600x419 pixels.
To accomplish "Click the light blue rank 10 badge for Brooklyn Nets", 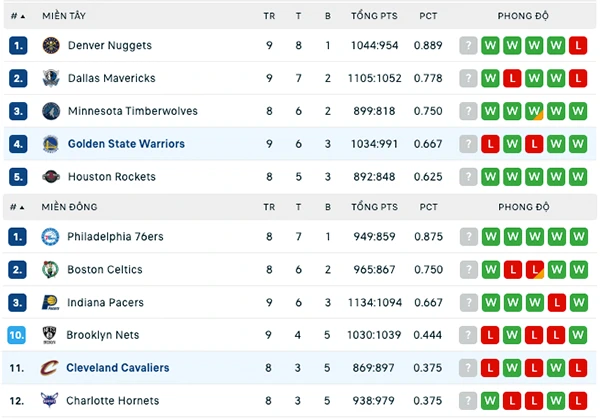I will click(x=17, y=335).
